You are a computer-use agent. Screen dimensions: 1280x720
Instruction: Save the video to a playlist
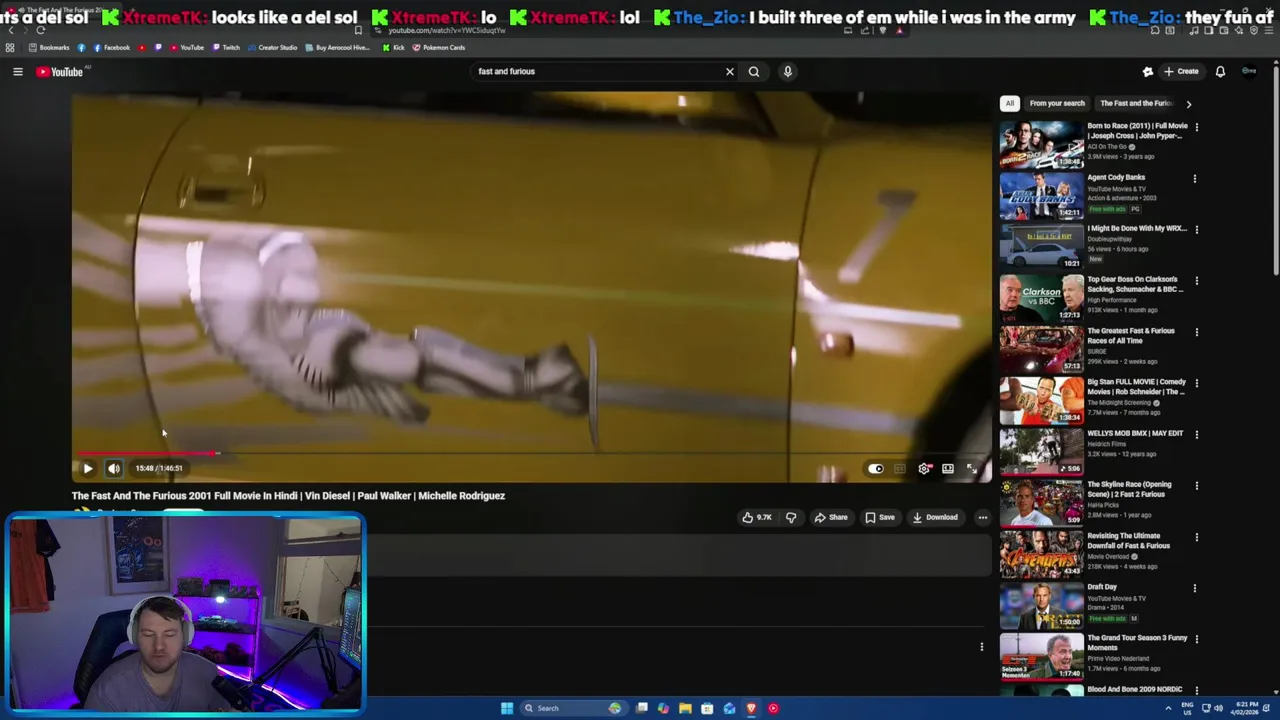tap(880, 517)
